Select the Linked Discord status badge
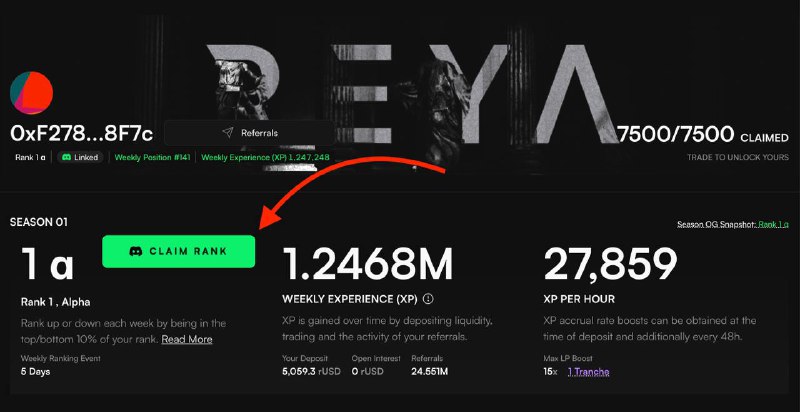The image size is (800, 412). coord(80,158)
